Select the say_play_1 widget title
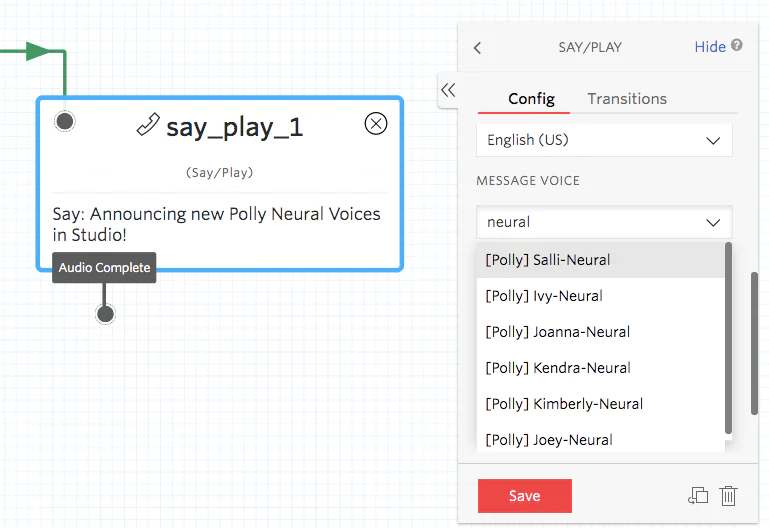769x528 pixels. [234, 127]
